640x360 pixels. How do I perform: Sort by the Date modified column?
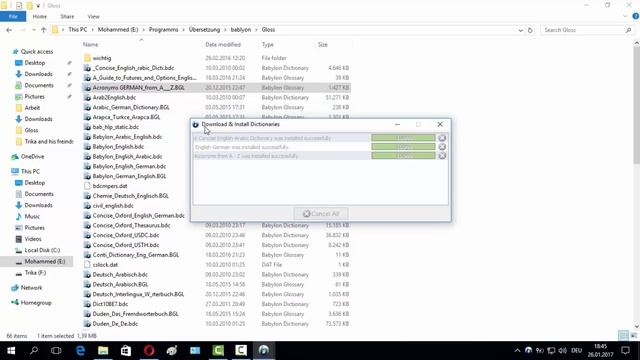pyautogui.click(x=223, y=44)
